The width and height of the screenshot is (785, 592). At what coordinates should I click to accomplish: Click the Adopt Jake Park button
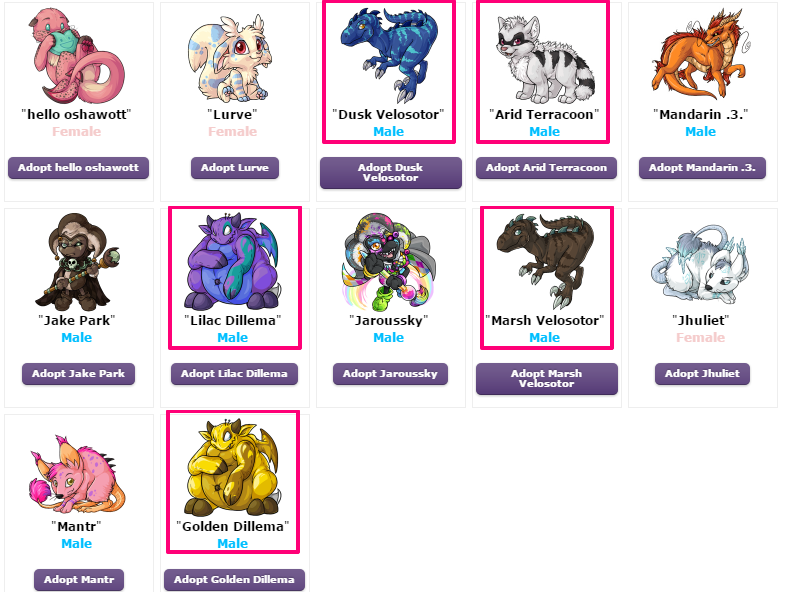(78, 374)
